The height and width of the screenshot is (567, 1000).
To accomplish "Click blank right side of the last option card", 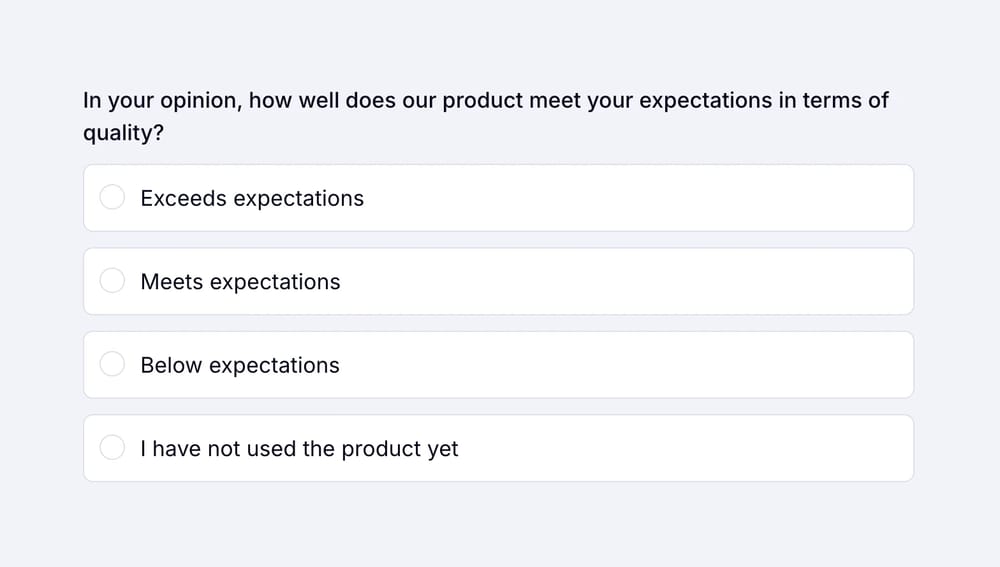I will 700,449.
